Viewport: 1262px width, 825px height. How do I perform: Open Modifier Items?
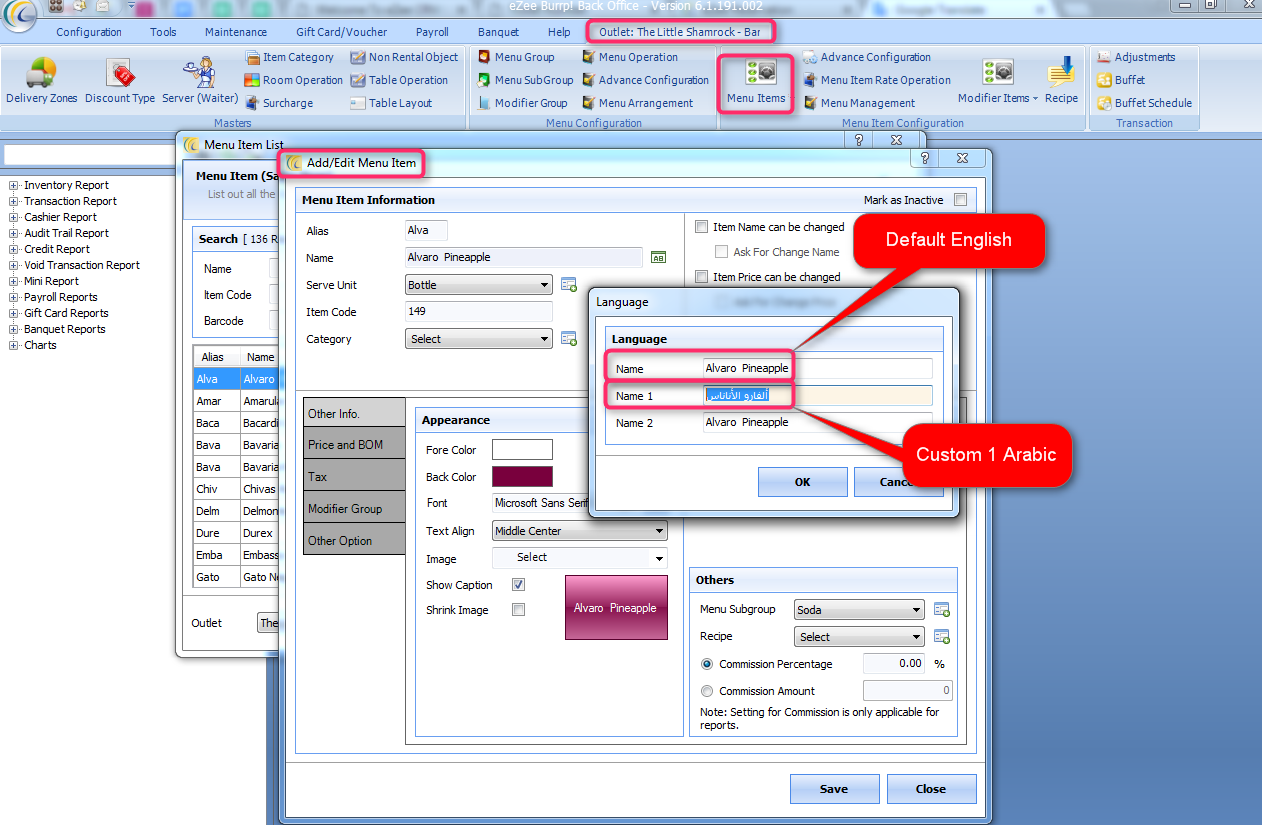point(997,81)
